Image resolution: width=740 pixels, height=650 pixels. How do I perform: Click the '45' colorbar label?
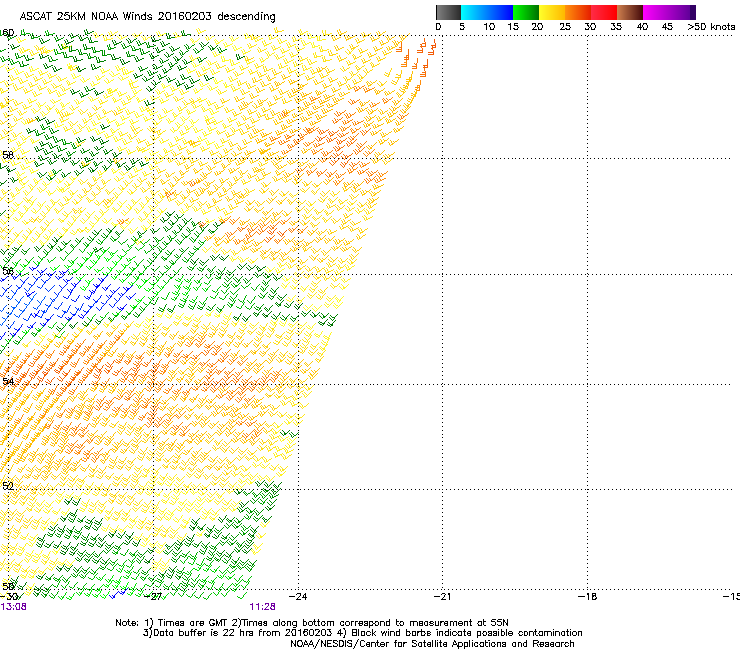(x=667, y=27)
